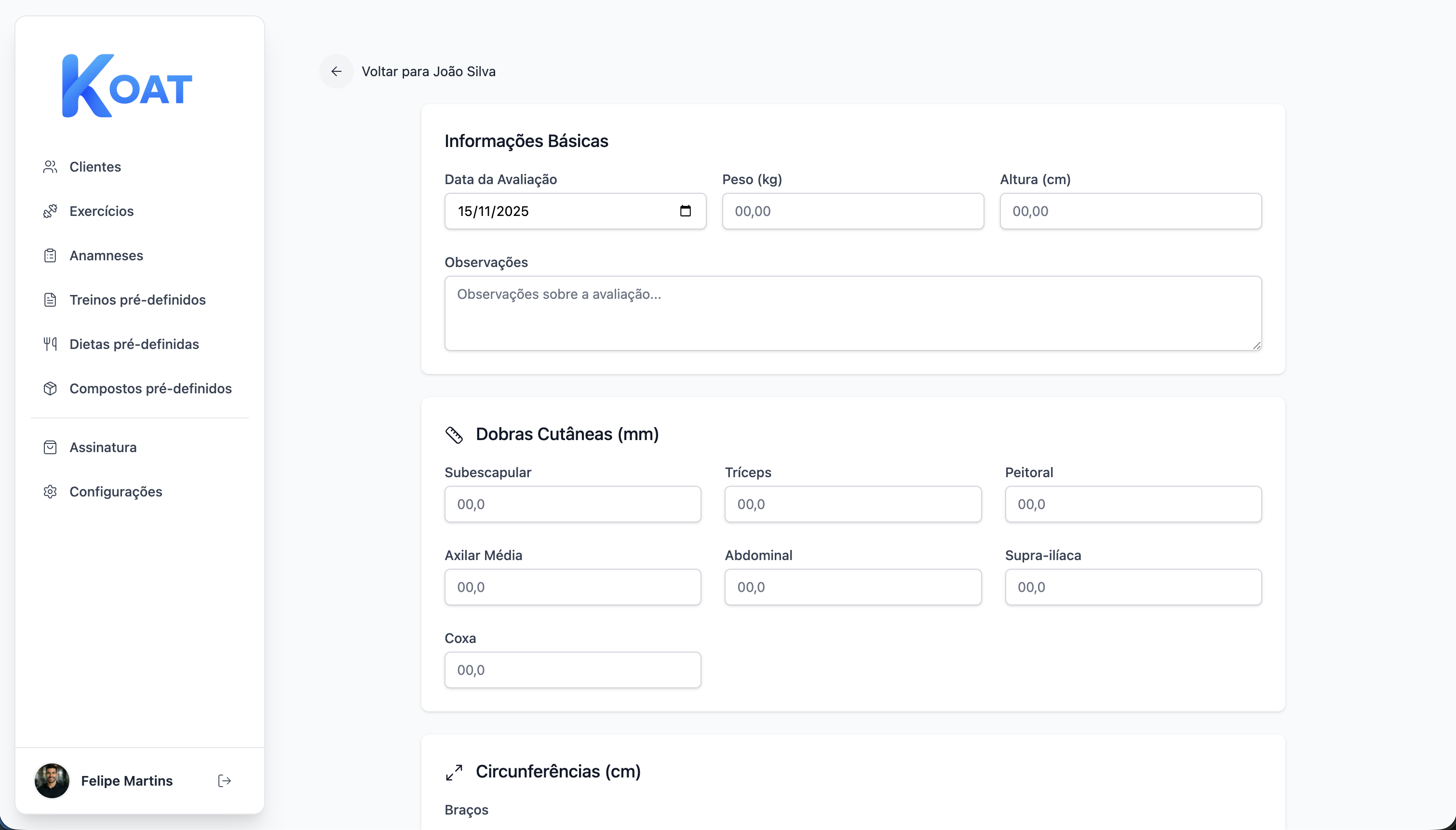1456x830 pixels.
Task: Click the Observações text area
Action: [852, 313]
